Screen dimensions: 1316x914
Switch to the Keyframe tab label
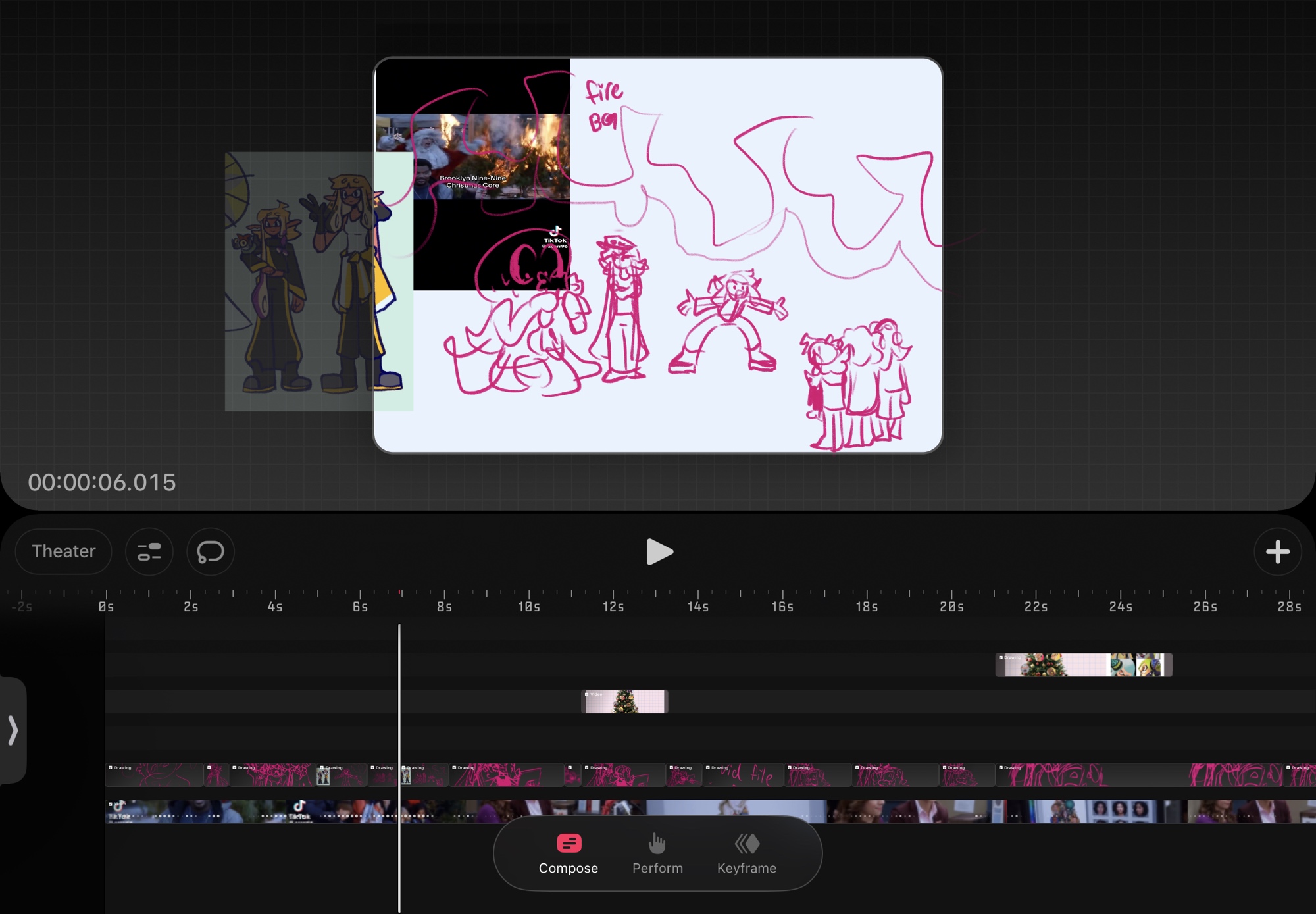747,868
